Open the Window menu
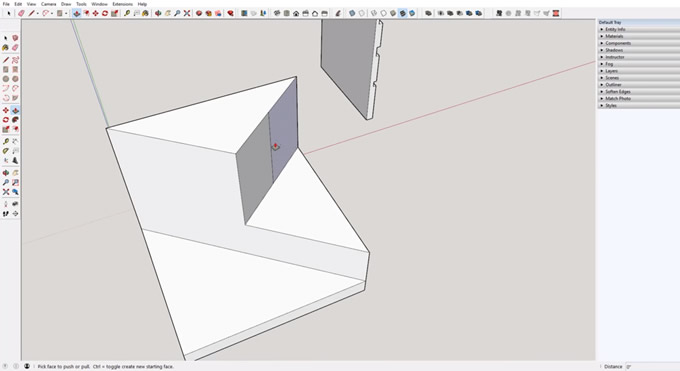Image resolution: width=680 pixels, height=371 pixels. pyautogui.click(x=99, y=4)
